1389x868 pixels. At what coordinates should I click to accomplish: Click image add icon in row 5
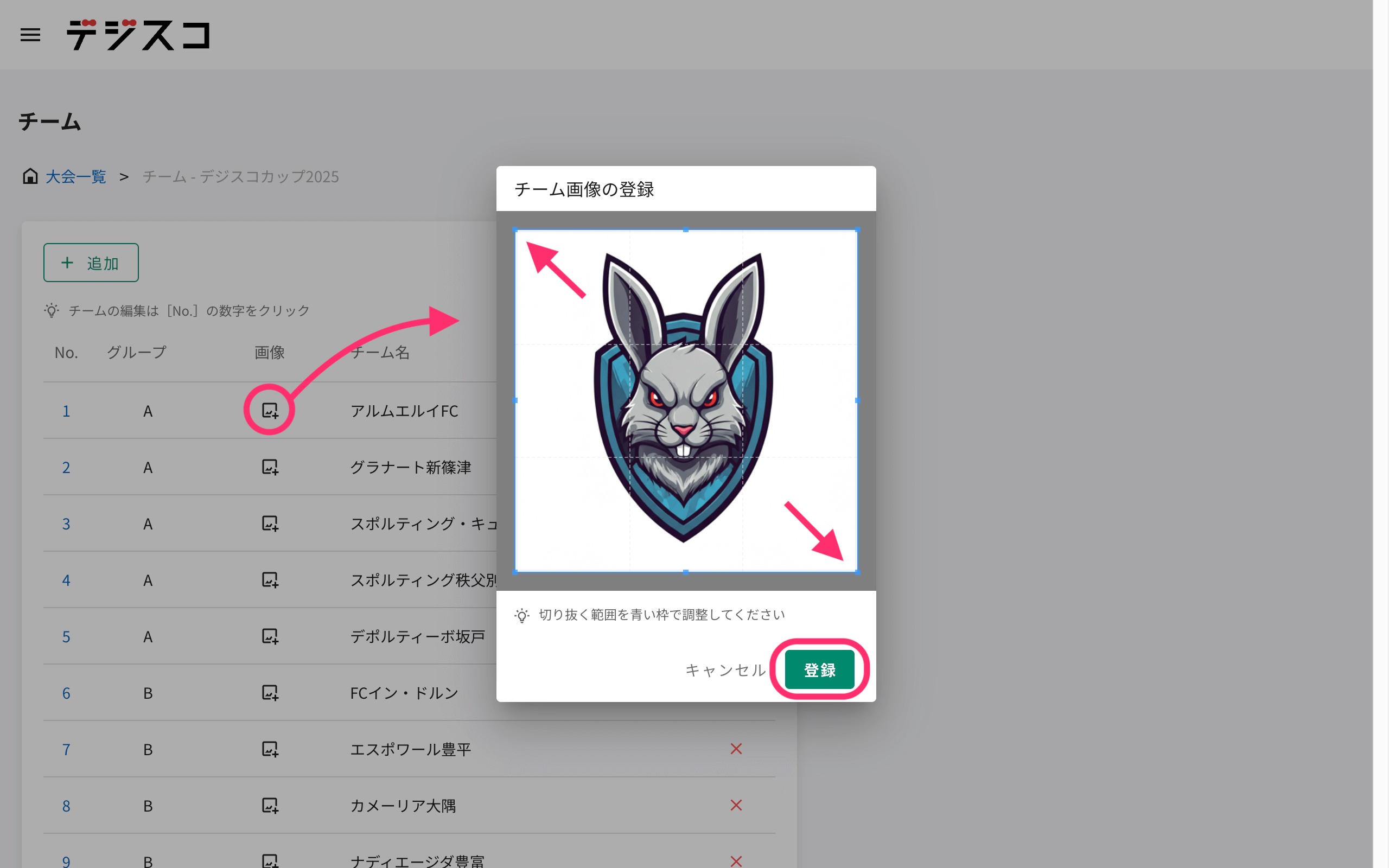pos(270,636)
